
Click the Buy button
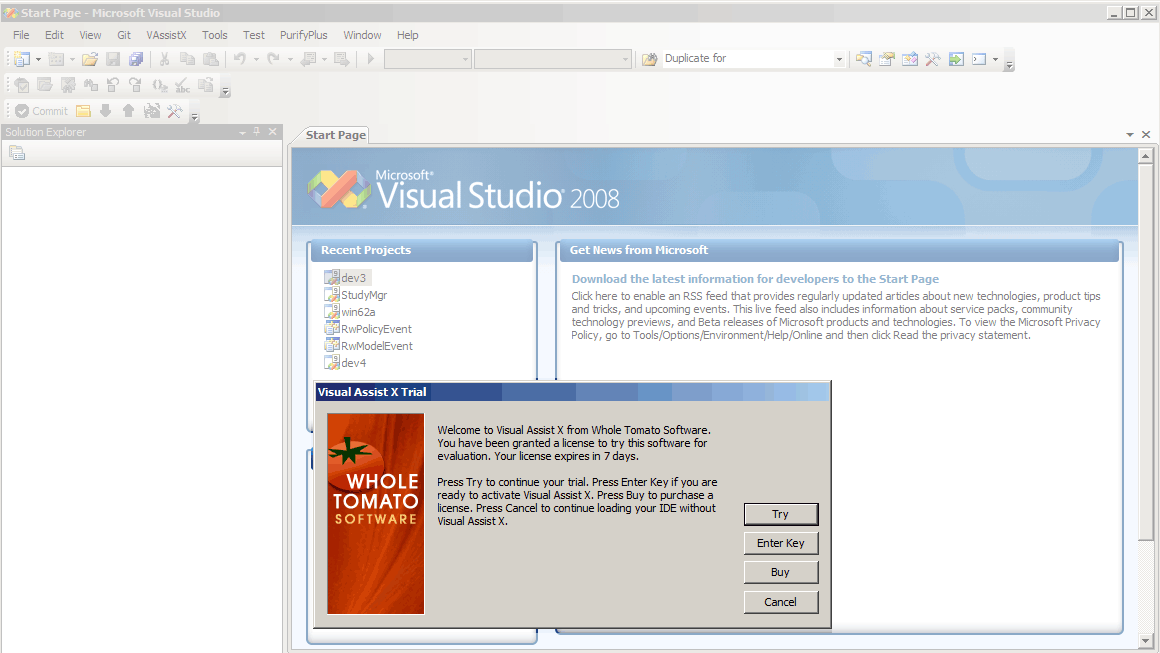click(780, 572)
